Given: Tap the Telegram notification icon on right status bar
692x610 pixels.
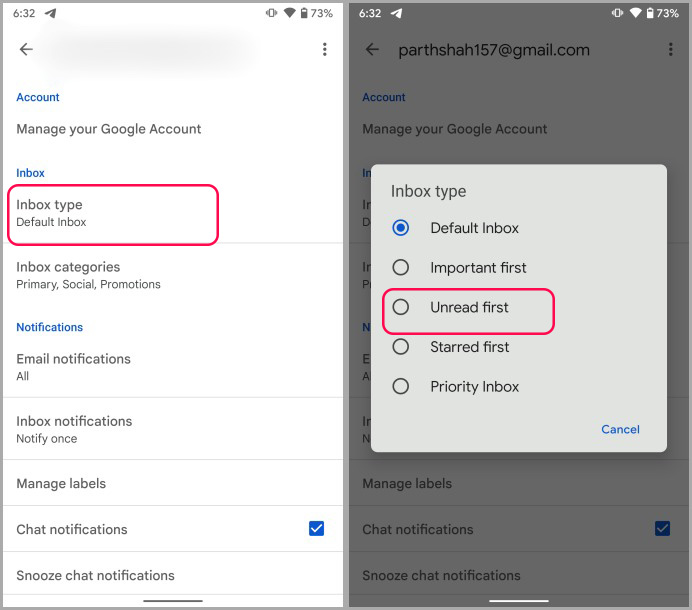Looking at the screenshot, I should 397,13.
